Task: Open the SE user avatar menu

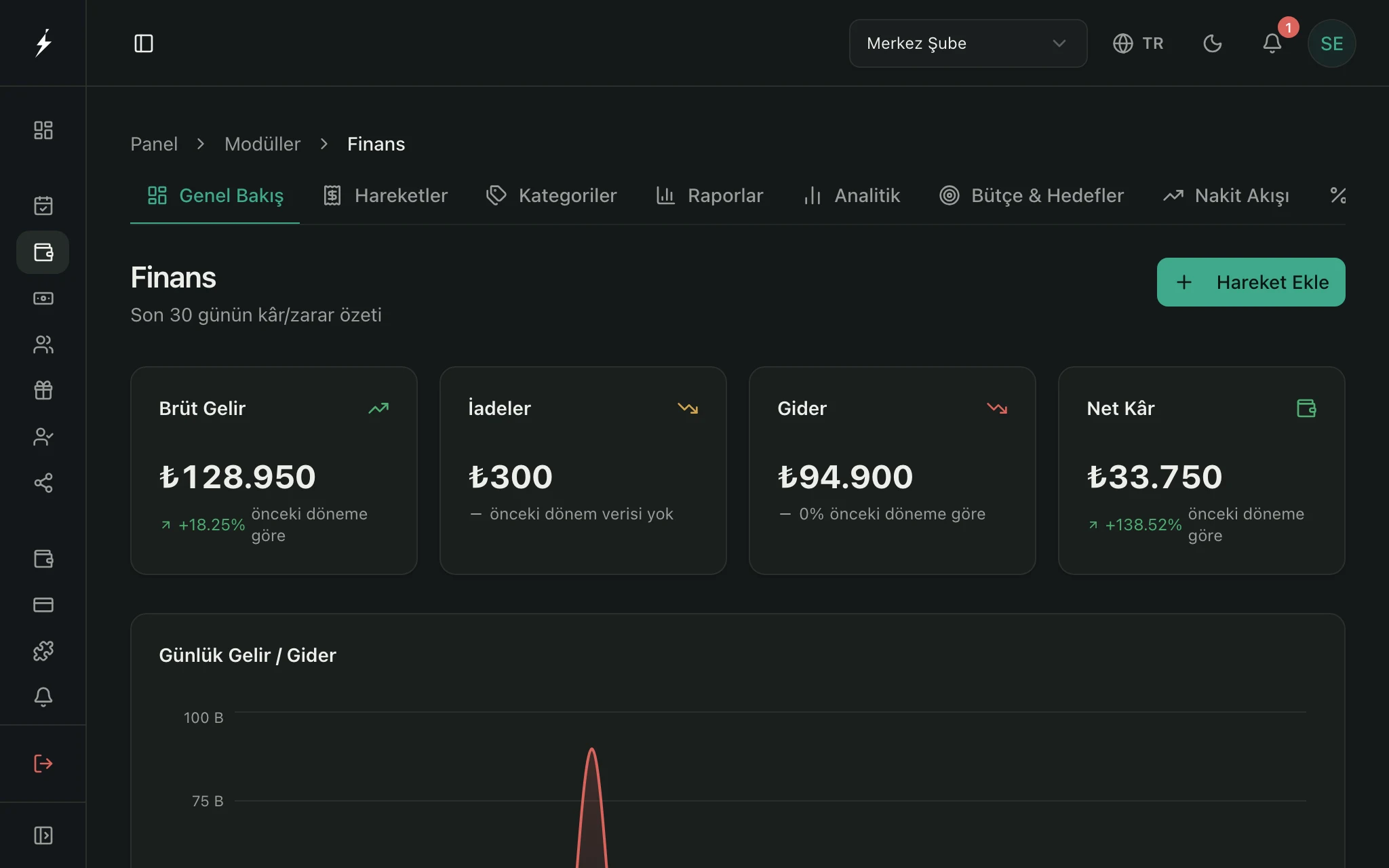Action: point(1332,43)
